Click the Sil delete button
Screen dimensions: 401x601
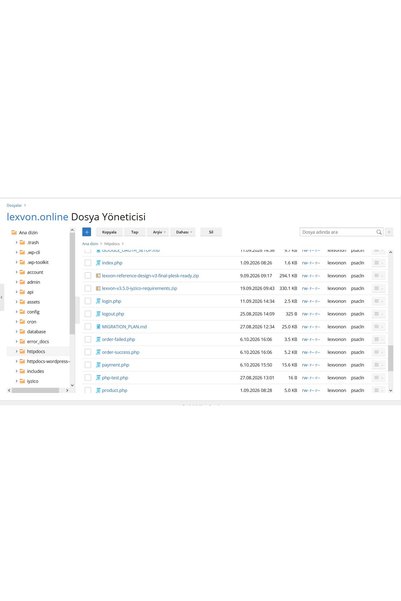pyautogui.click(x=211, y=232)
